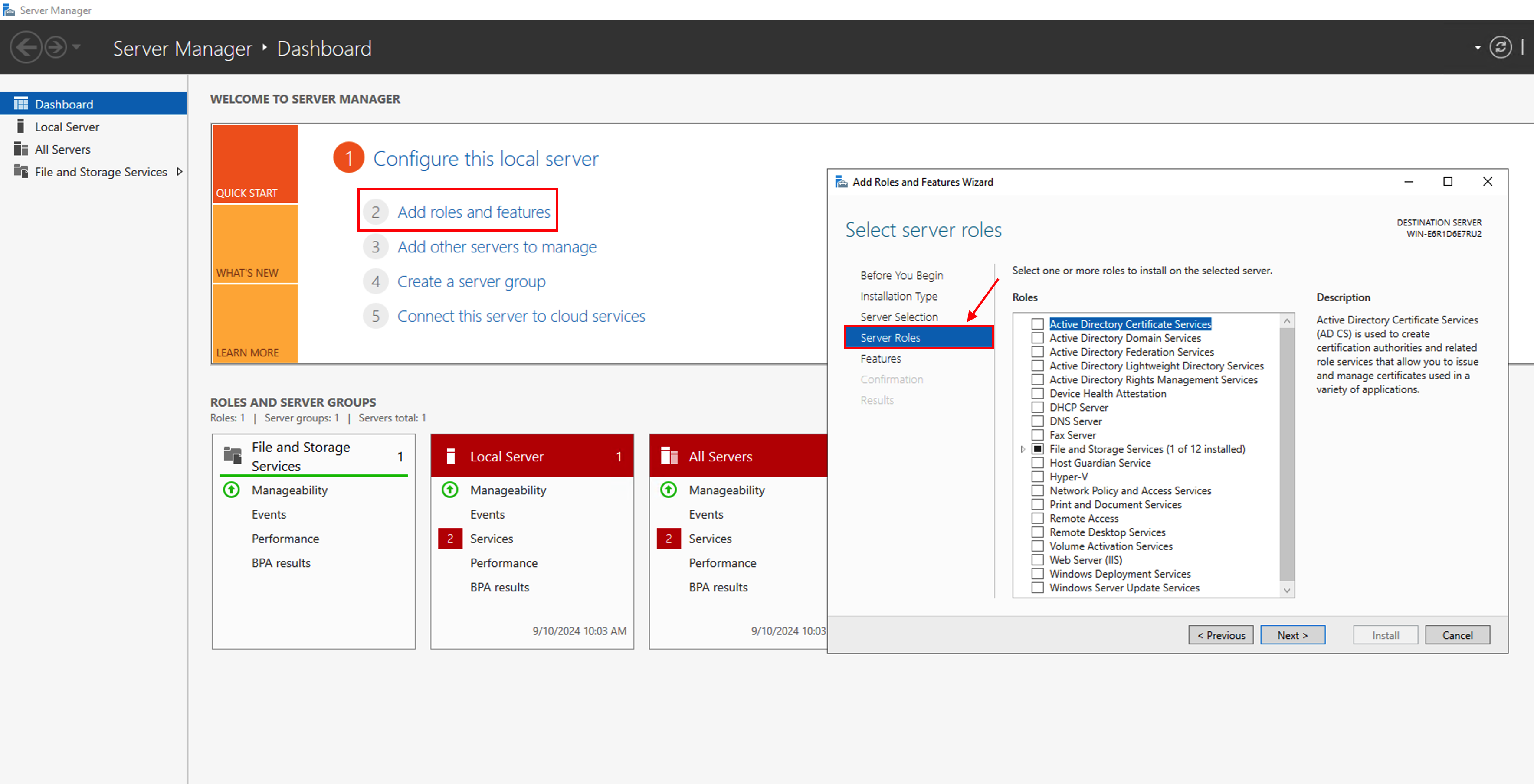
Task: Click Add roles and features link
Action: (x=474, y=212)
